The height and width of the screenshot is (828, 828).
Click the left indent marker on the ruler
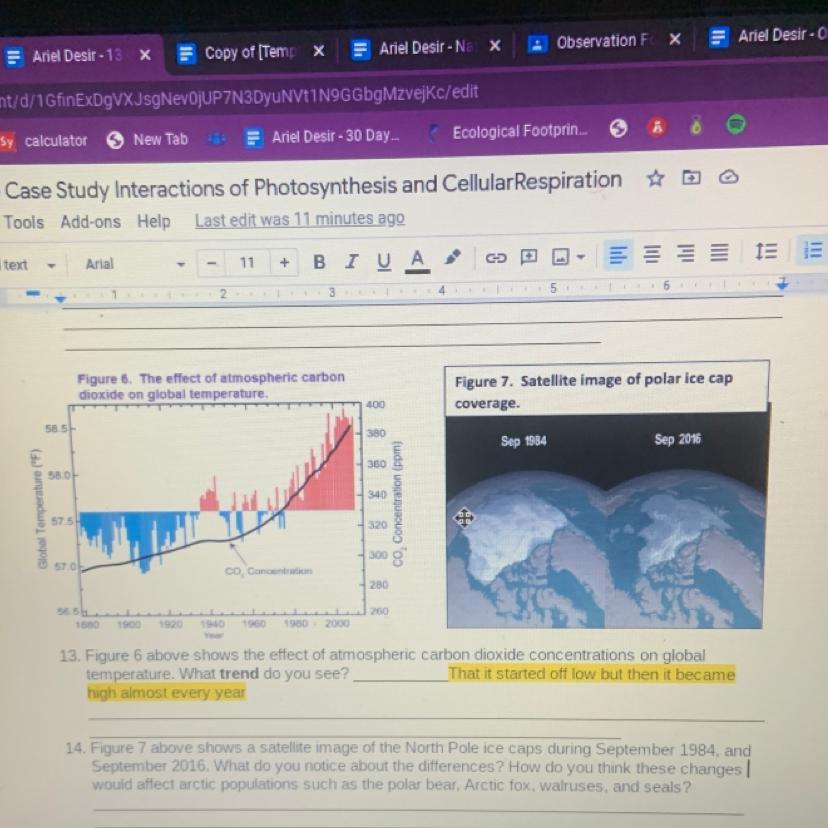61,298
